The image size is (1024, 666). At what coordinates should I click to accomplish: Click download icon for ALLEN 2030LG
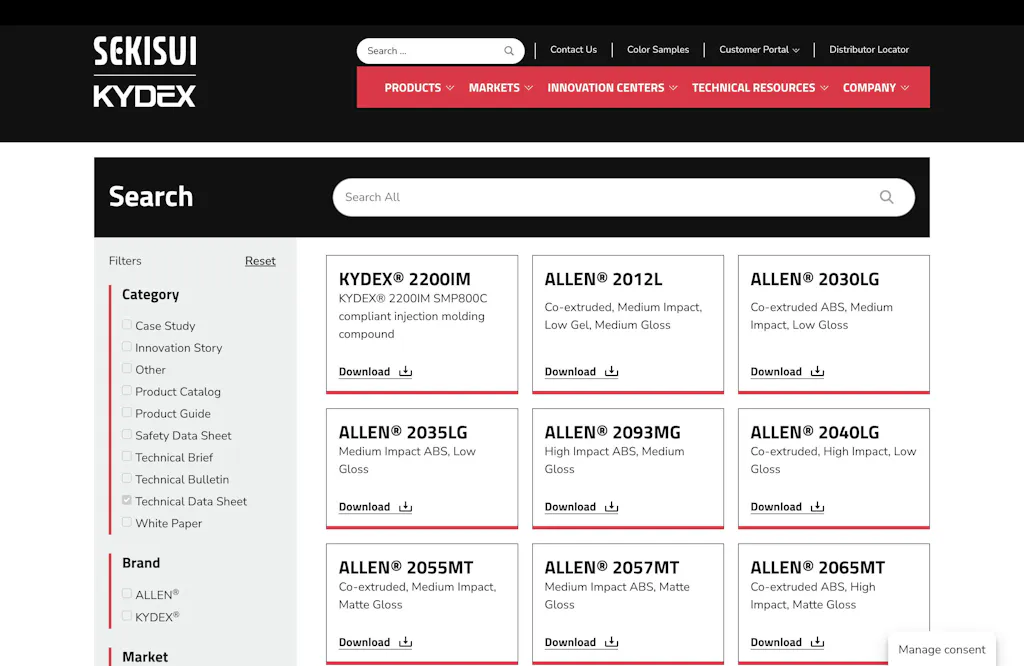pyautogui.click(x=817, y=372)
